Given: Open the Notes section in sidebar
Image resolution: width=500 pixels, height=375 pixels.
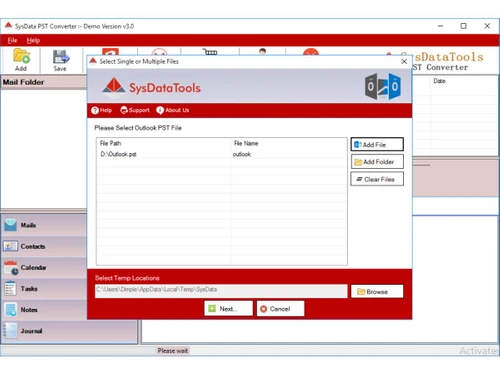Looking at the screenshot, I should point(44,310).
